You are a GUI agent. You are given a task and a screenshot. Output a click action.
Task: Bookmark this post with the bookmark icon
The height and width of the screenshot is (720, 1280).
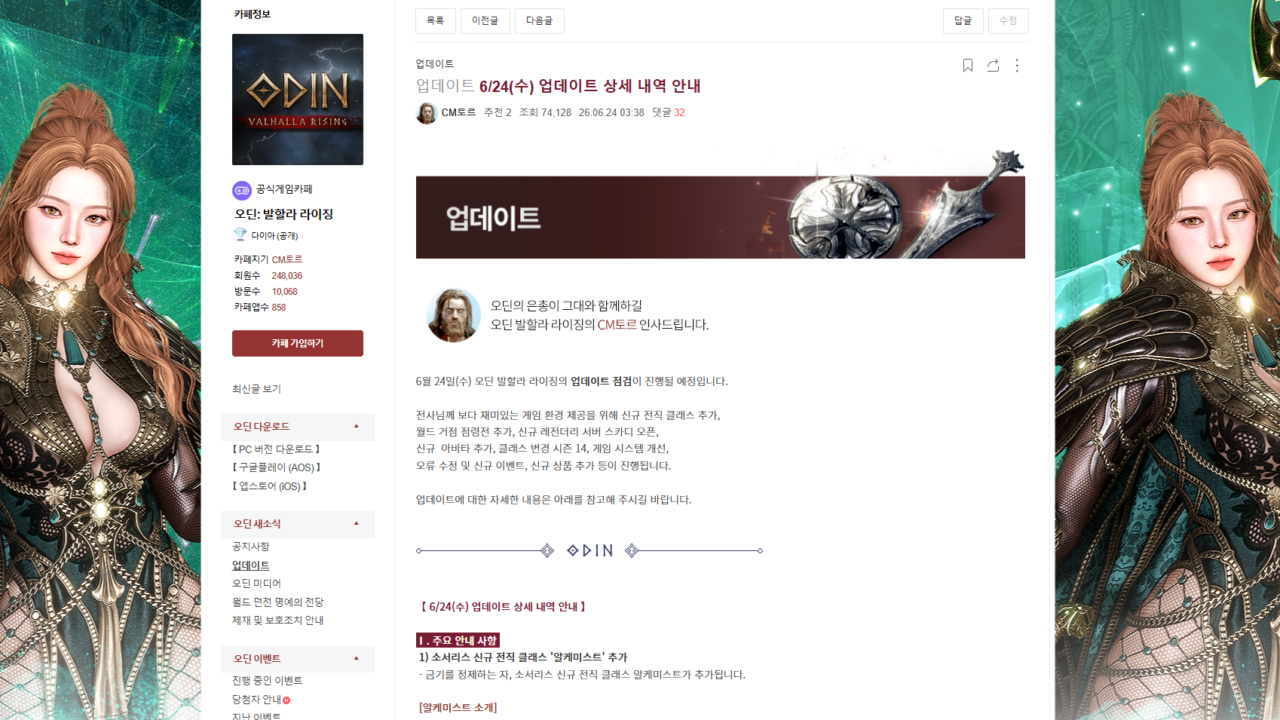pyautogui.click(x=967, y=65)
